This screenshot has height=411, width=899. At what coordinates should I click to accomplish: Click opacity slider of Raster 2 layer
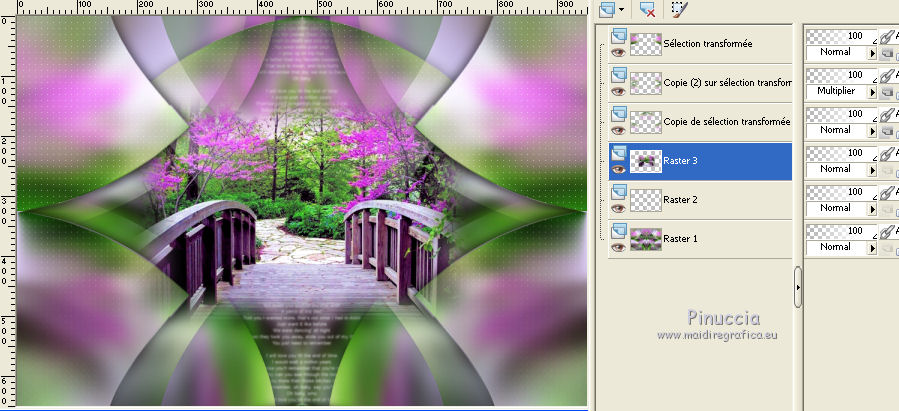click(842, 193)
